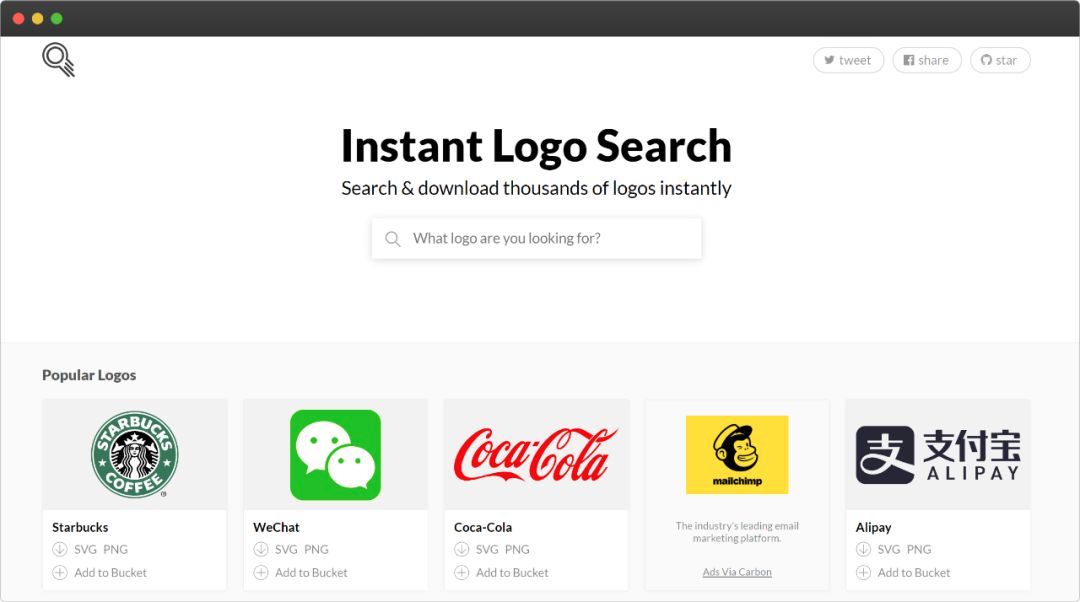The height and width of the screenshot is (602, 1080).
Task: Click the green maximize window button
Action: point(56,19)
